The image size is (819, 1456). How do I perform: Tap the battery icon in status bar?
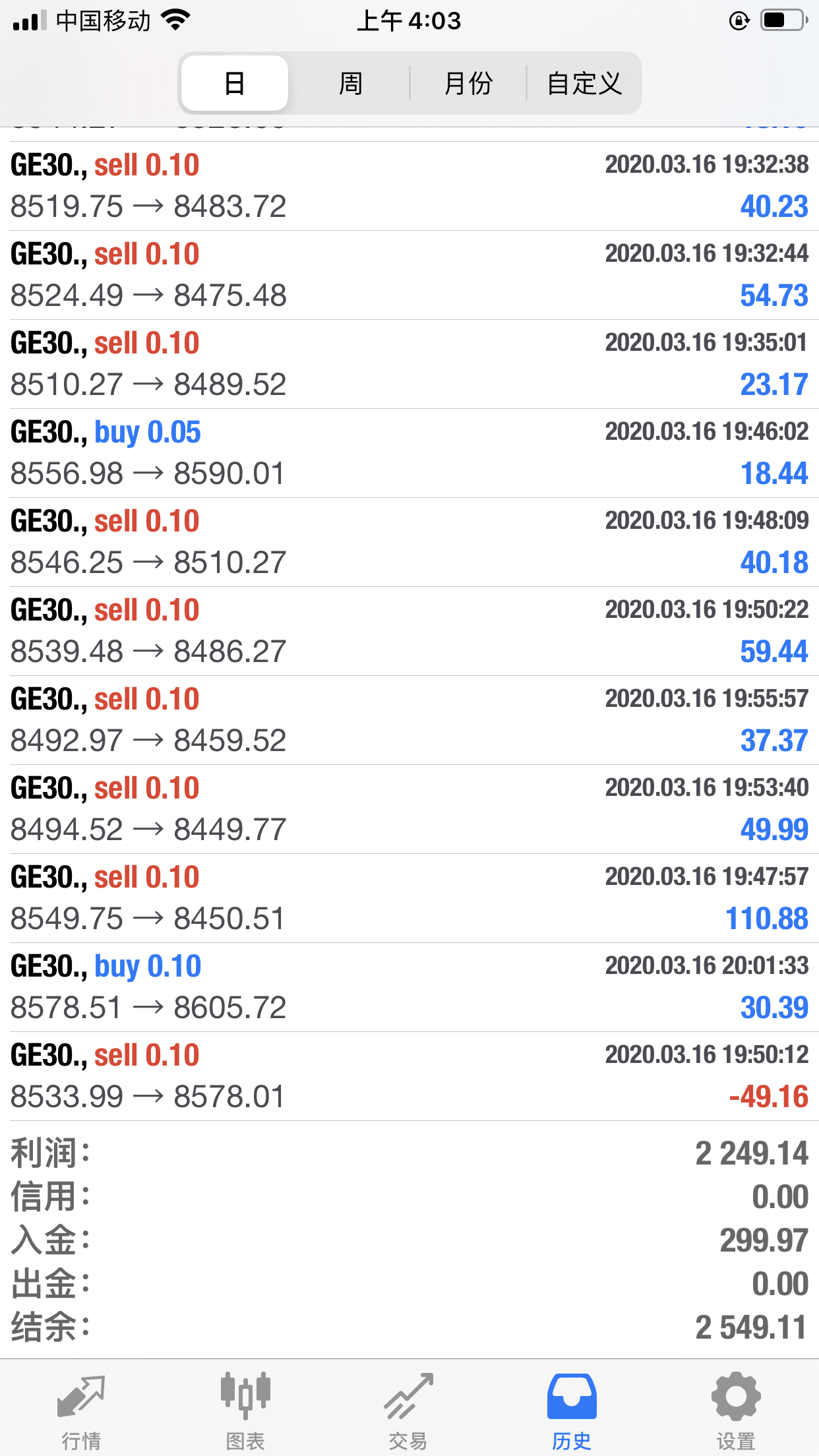783,21
